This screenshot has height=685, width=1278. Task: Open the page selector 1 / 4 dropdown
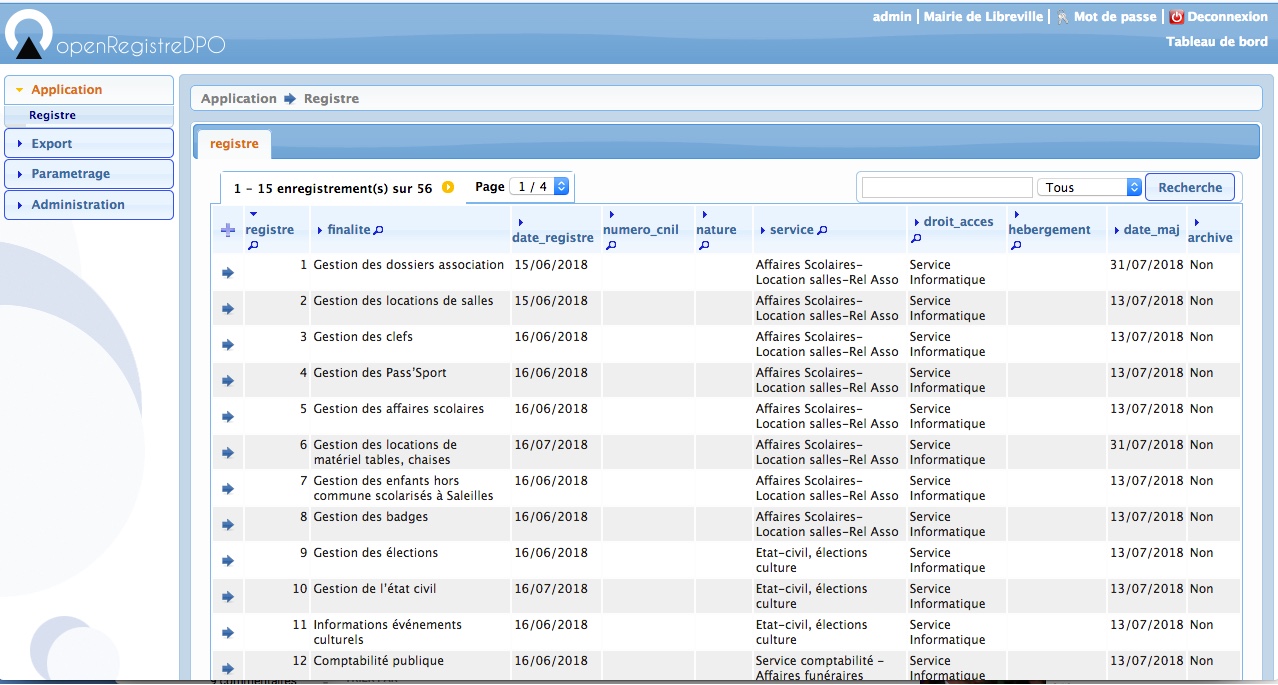[x=539, y=186]
